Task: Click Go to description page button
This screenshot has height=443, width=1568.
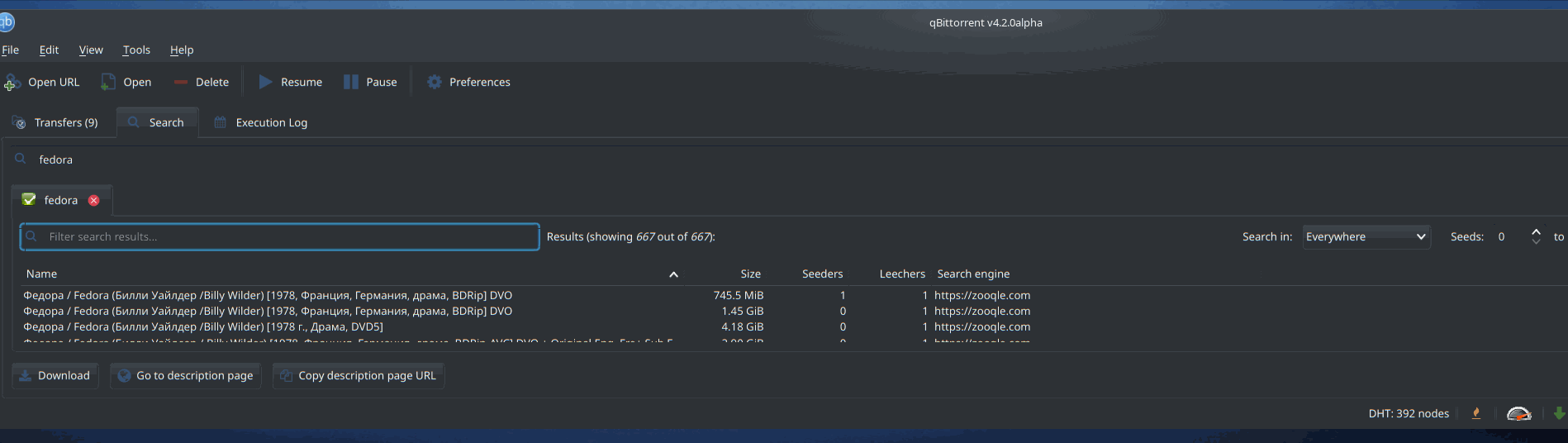Action: pyautogui.click(x=186, y=375)
